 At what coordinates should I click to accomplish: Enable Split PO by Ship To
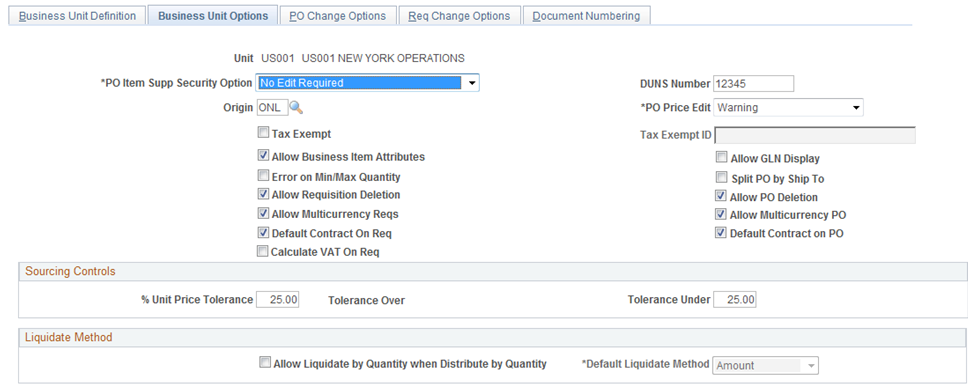pyautogui.click(x=721, y=178)
